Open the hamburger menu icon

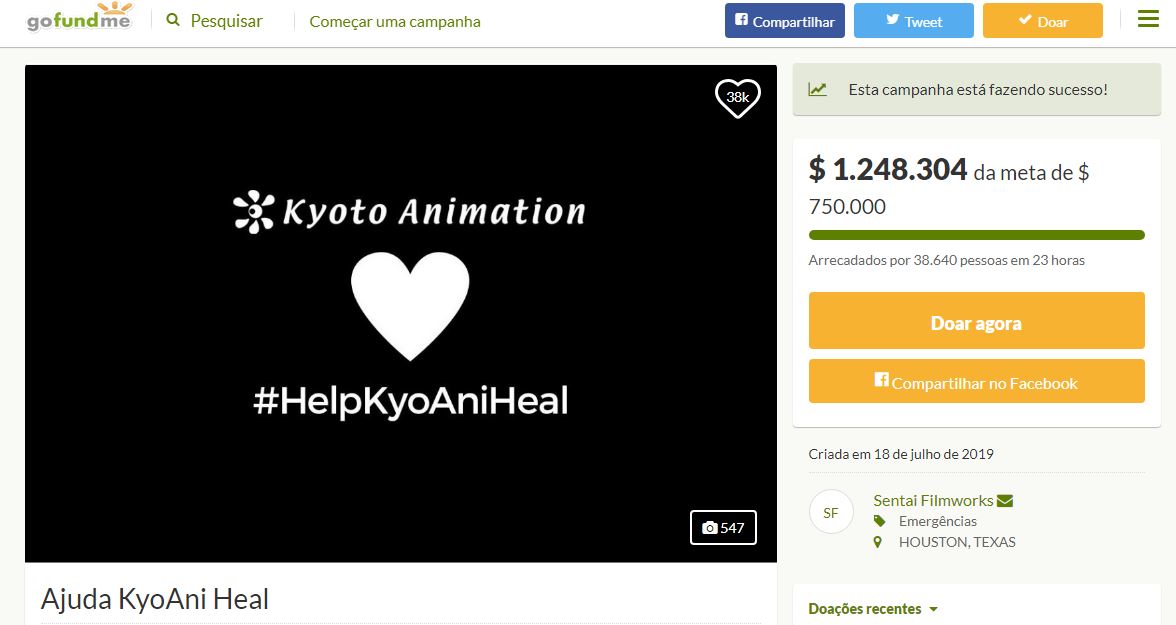tap(1148, 19)
